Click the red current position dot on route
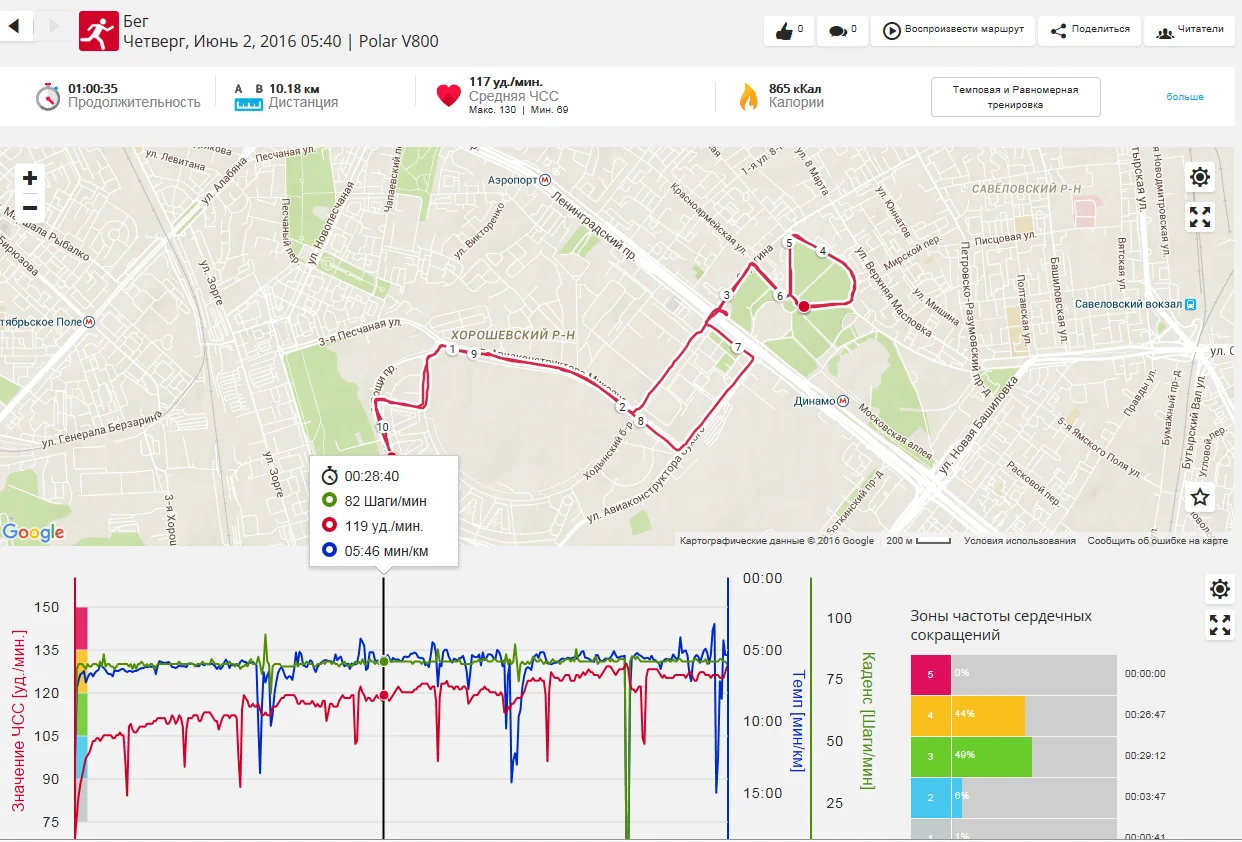This screenshot has width=1242, height=842. click(x=803, y=307)
